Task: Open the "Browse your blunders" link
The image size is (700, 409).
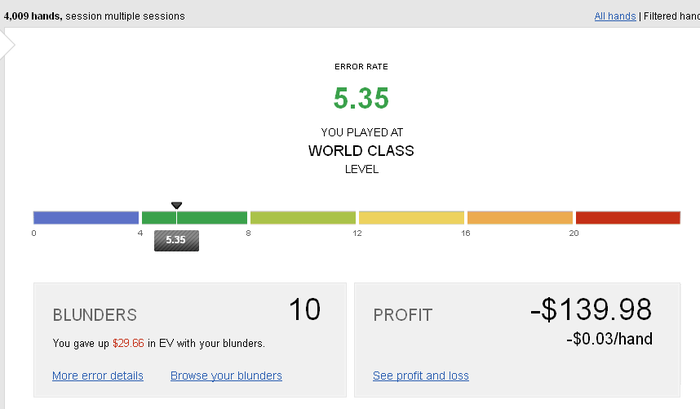Action: (226, 376)
